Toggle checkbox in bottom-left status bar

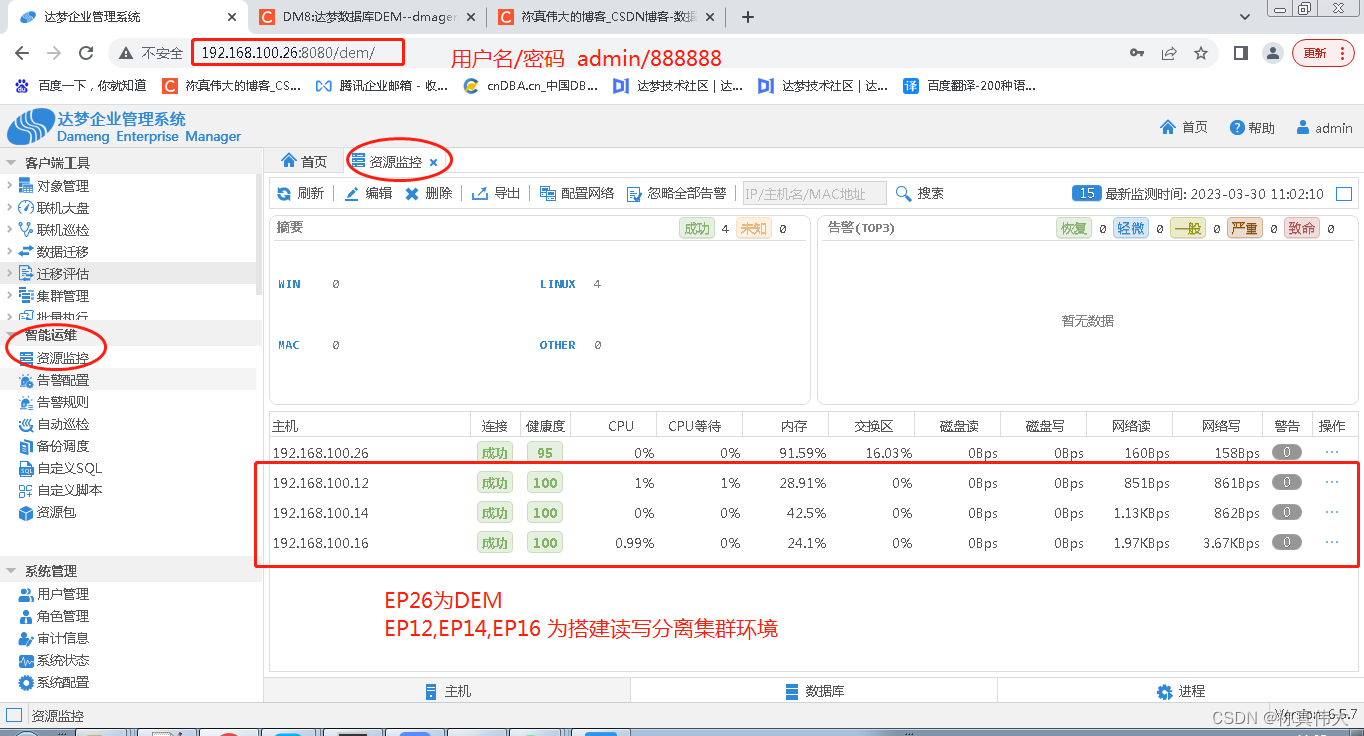14,715
